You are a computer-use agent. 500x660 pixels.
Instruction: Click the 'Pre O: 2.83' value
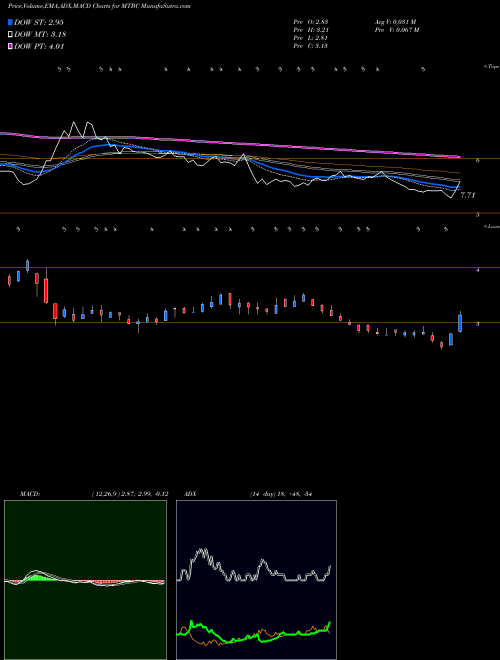[311, 22]
